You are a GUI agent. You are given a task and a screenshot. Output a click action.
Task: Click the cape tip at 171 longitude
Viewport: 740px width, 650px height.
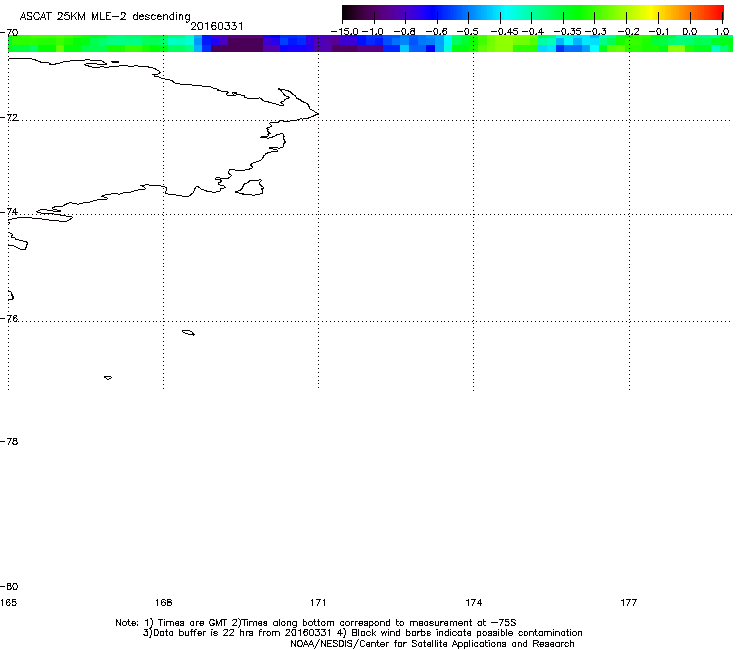318,113
